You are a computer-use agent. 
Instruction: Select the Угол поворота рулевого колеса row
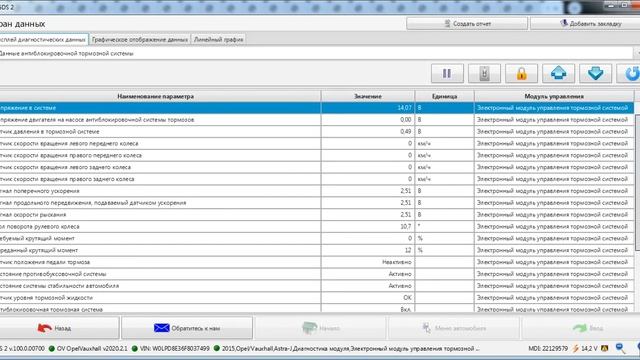pos(317,226)
